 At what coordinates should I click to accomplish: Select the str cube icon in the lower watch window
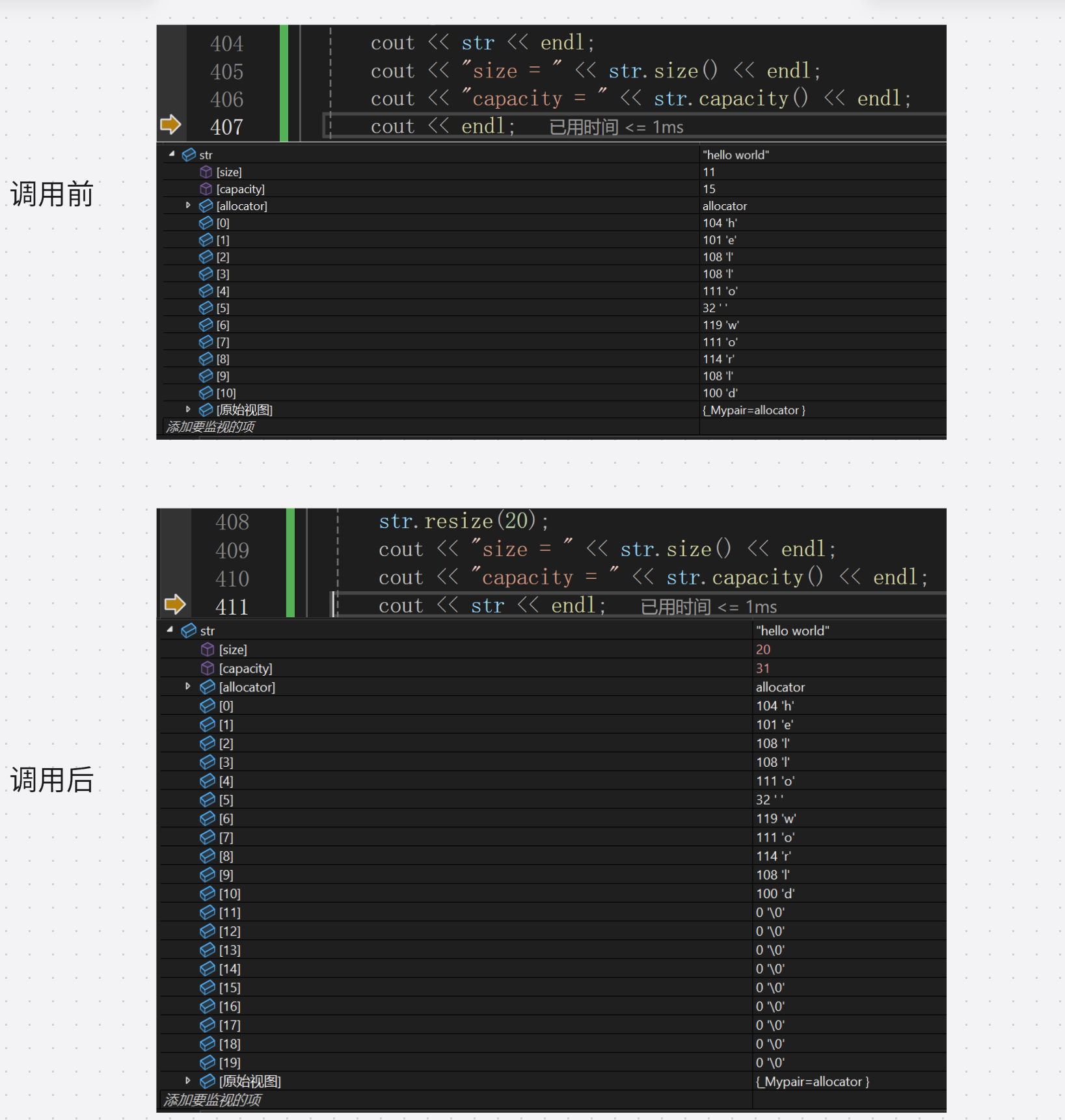189,631
